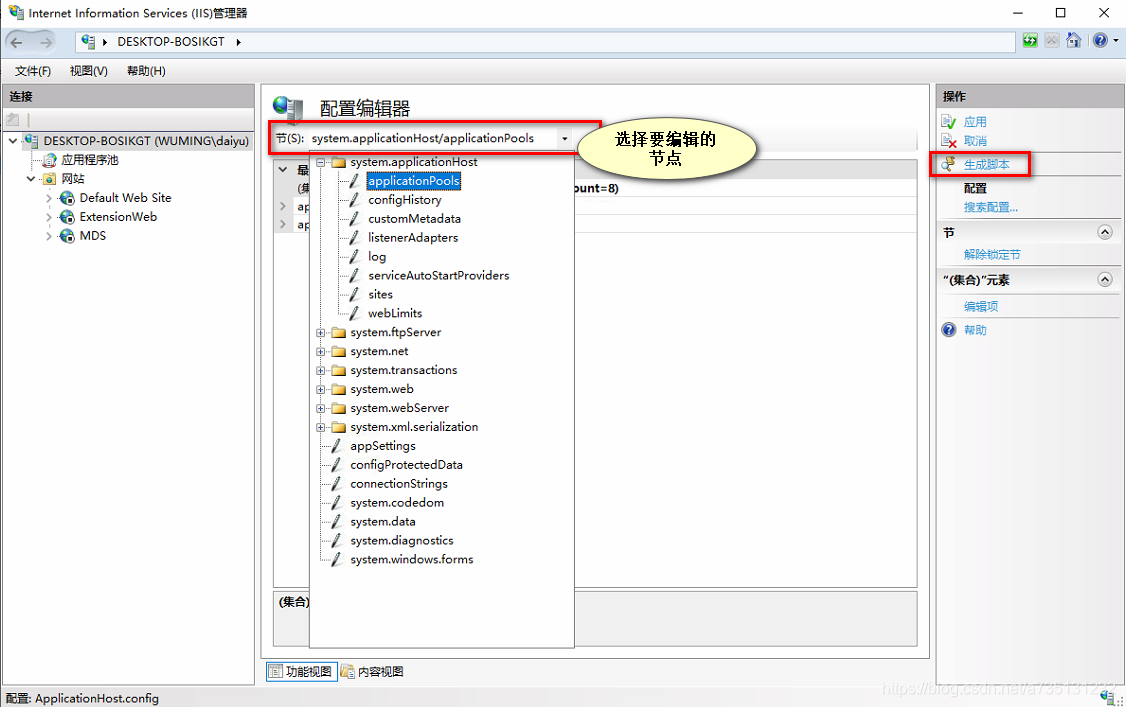Click the server icon for DESKTOP-BOSIKGT node
This screenshot has width=1126, height=707.
(32, 141)
